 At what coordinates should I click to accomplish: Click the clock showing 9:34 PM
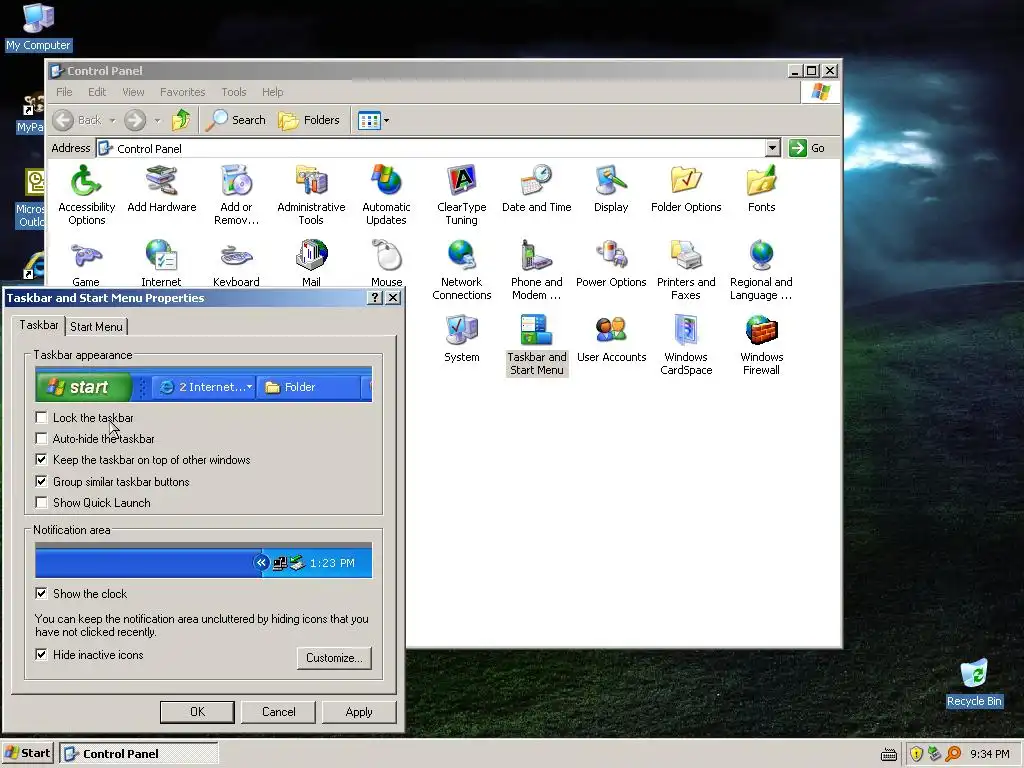click(990, 754)
